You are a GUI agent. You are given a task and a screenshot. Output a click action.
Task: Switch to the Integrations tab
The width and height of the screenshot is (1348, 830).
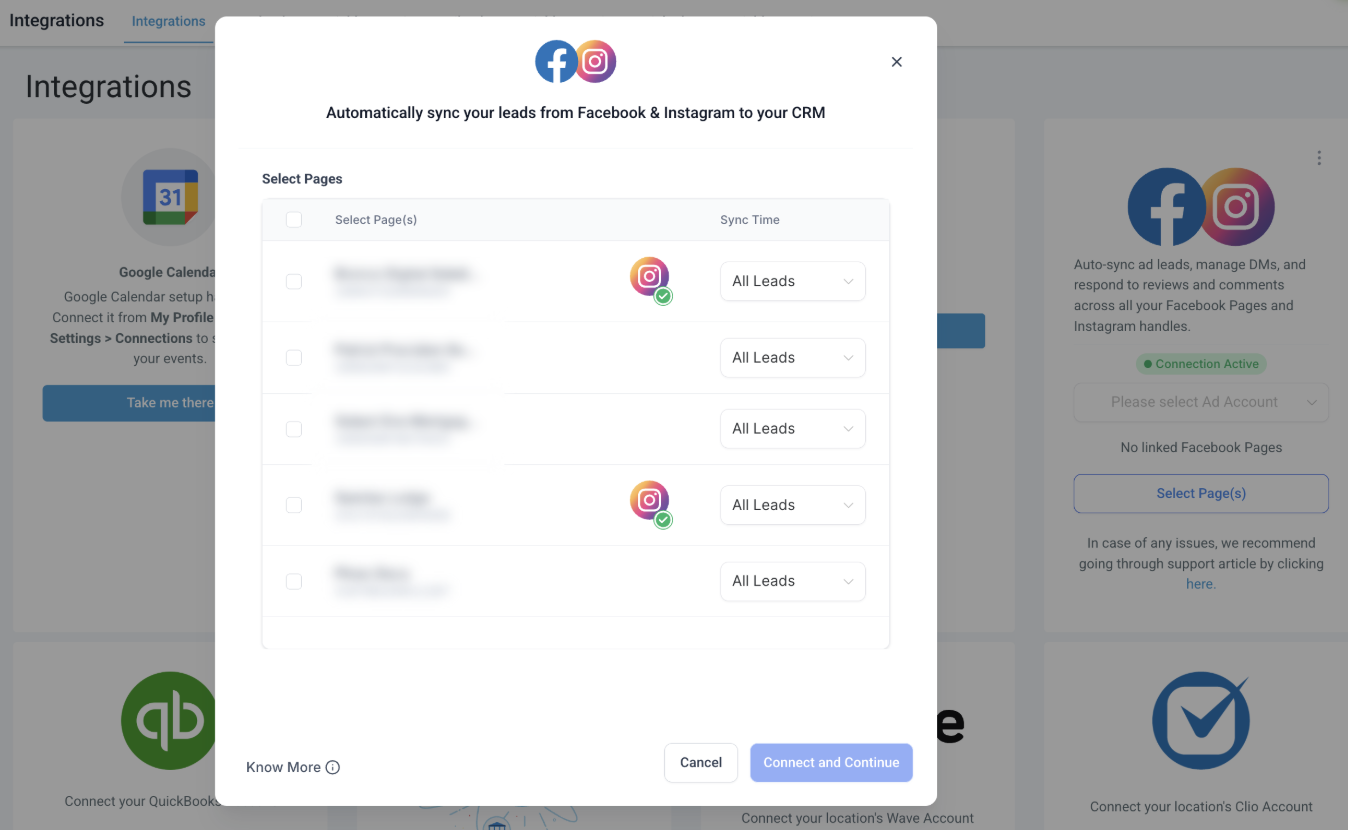[168, 21]
